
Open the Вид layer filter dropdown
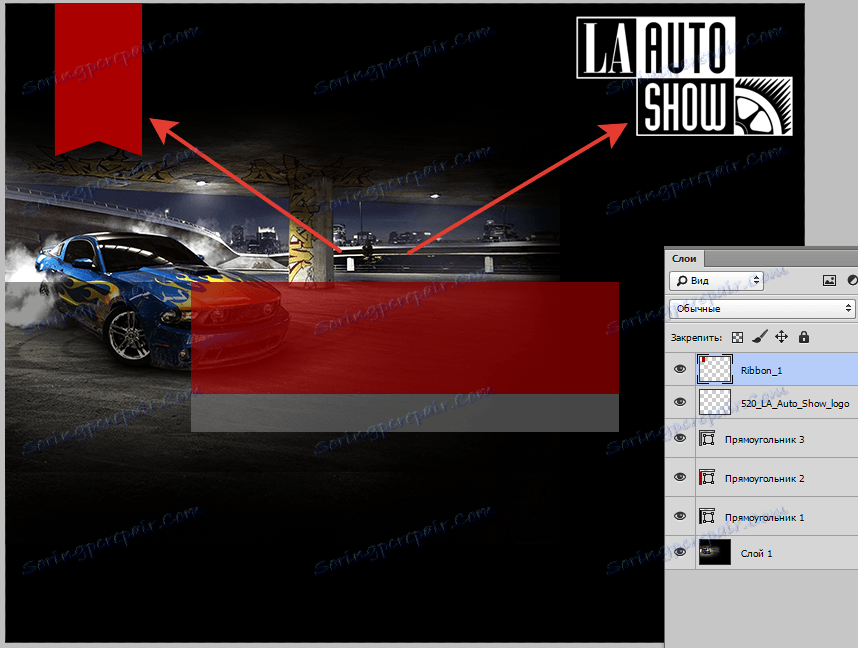tap(716, 281)
